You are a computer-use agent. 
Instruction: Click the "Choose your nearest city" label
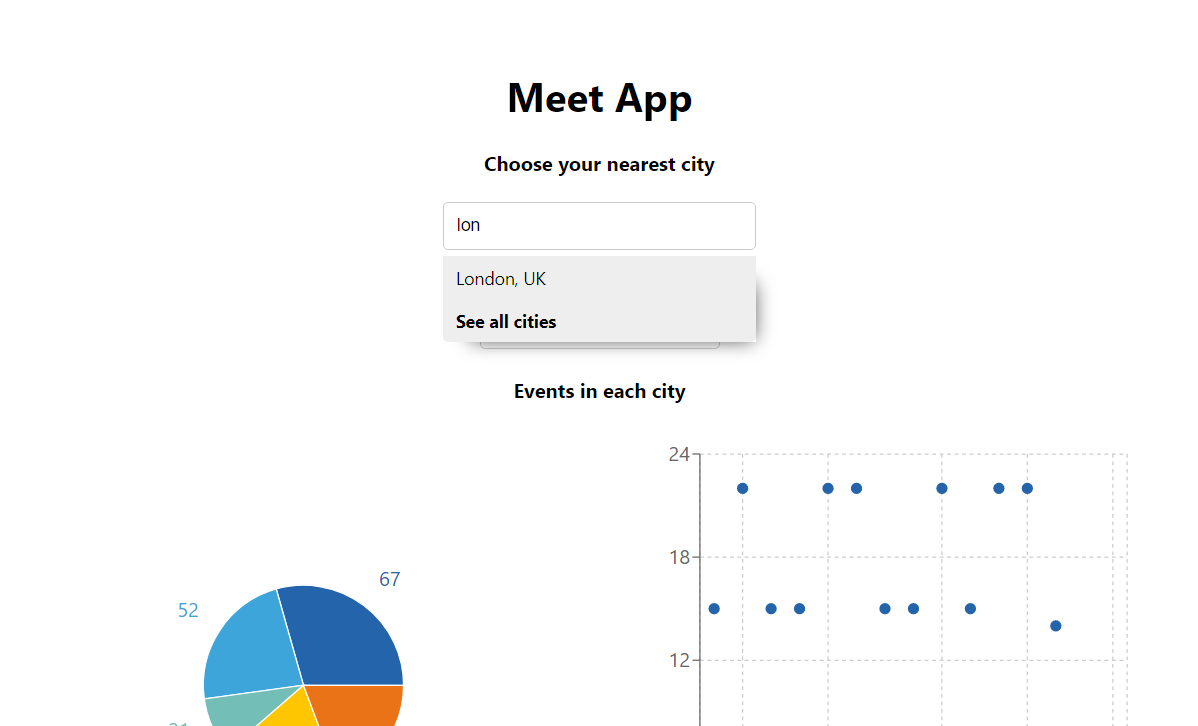point(599,164)
